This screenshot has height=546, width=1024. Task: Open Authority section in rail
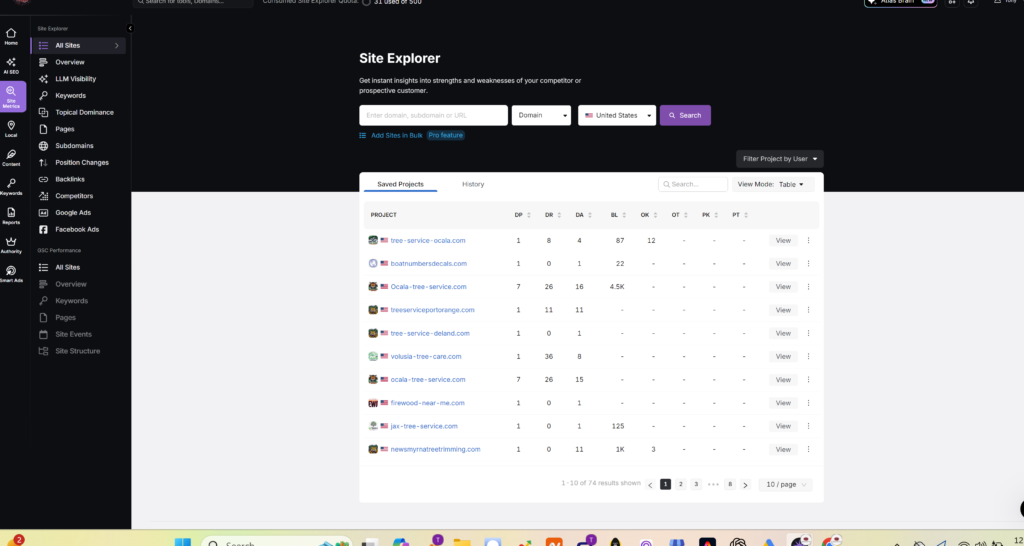pos(11,245)
